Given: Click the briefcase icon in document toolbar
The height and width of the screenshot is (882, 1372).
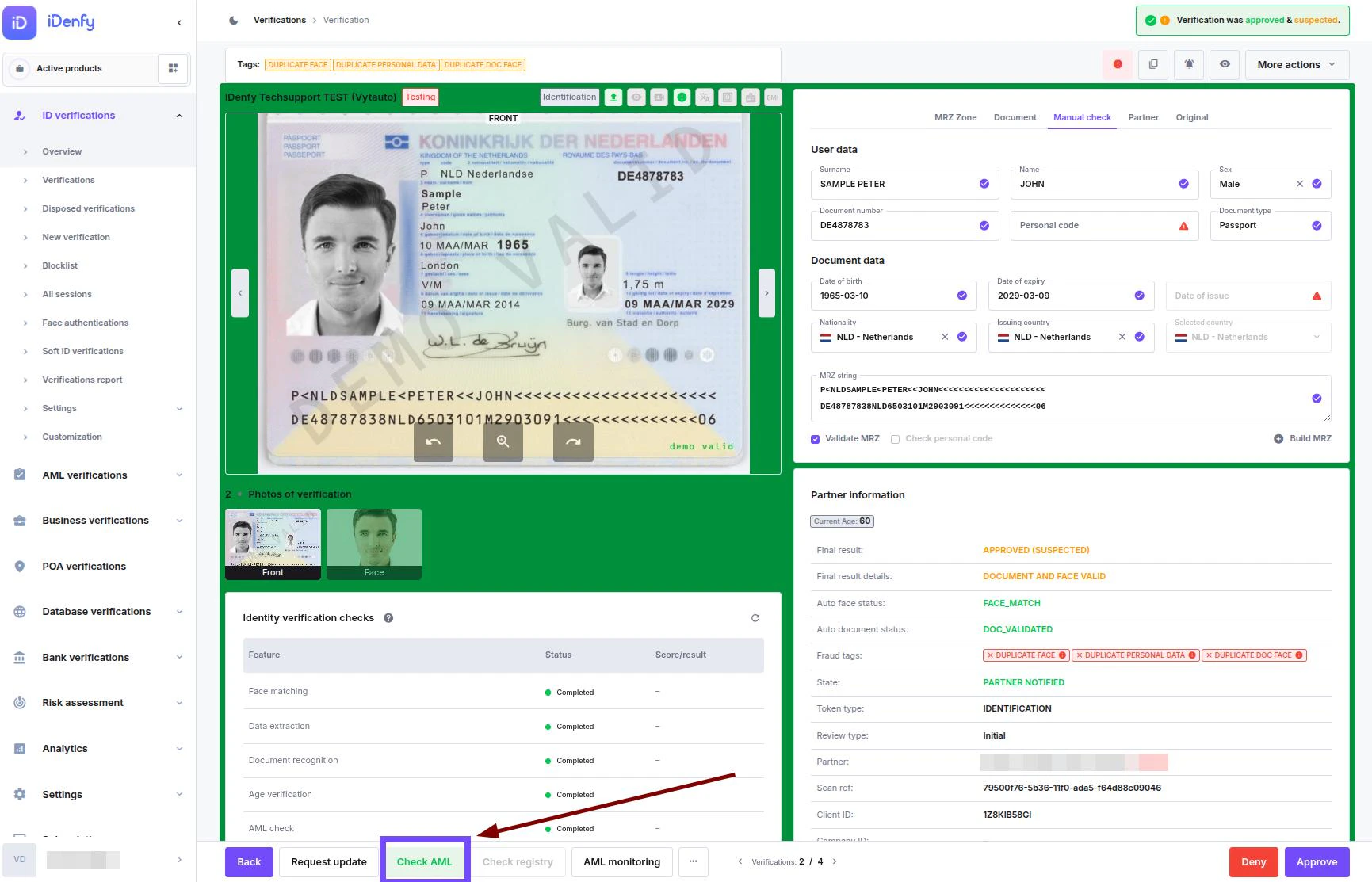Looking at the screenshot, I should (x=751, y=97).
